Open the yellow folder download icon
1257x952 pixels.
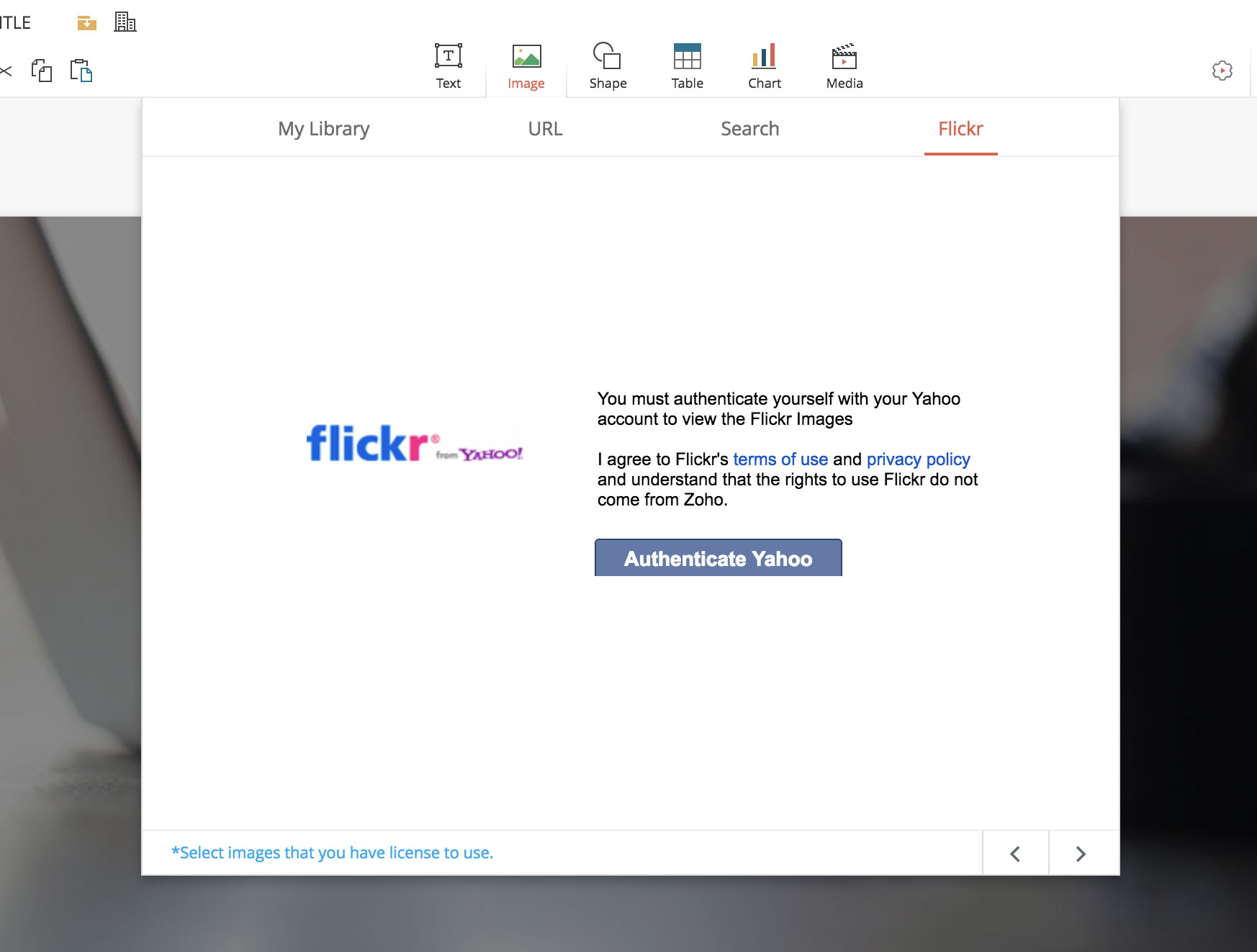click(86, 23)
